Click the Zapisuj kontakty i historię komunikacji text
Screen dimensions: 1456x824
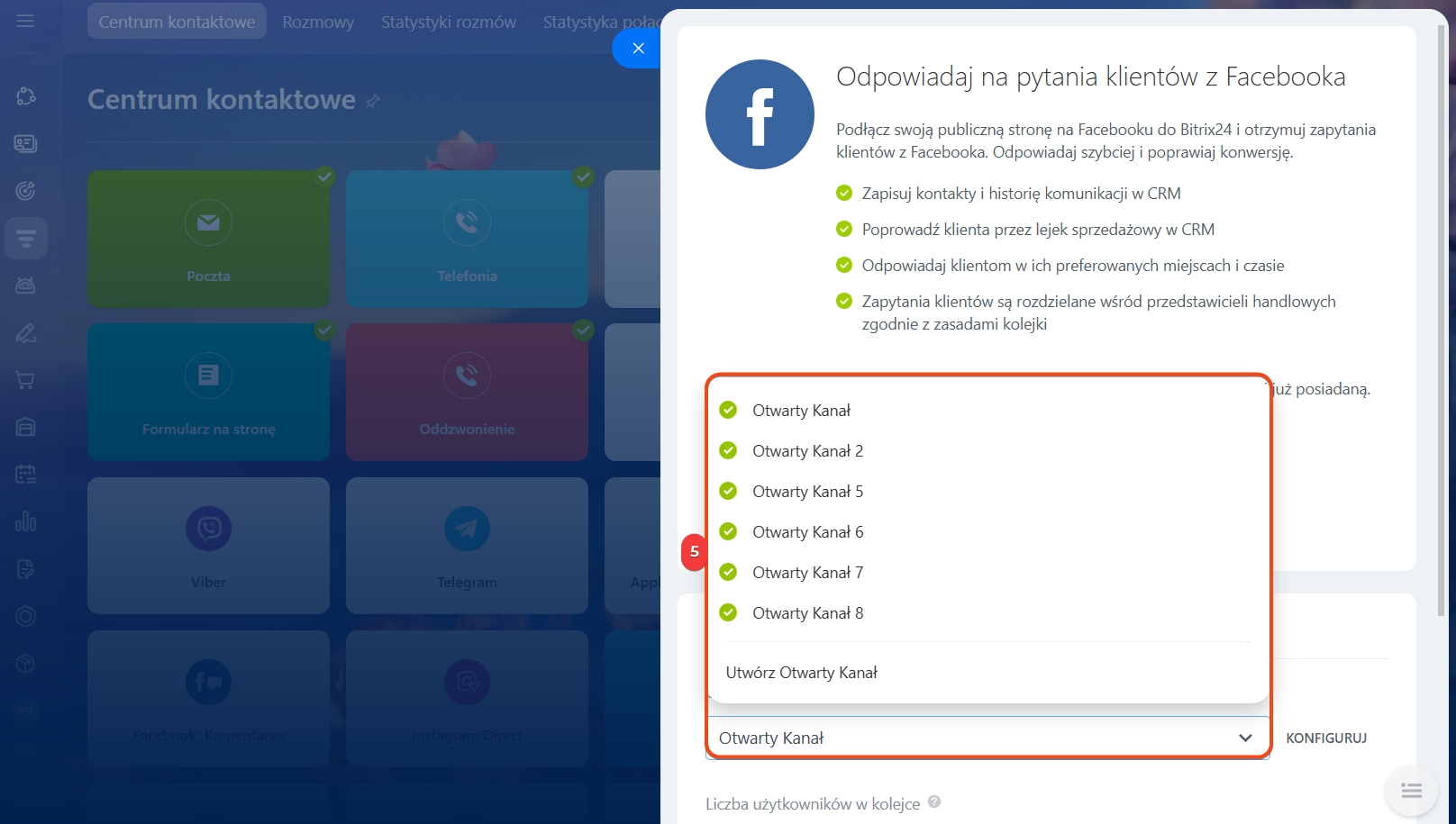1021,194
